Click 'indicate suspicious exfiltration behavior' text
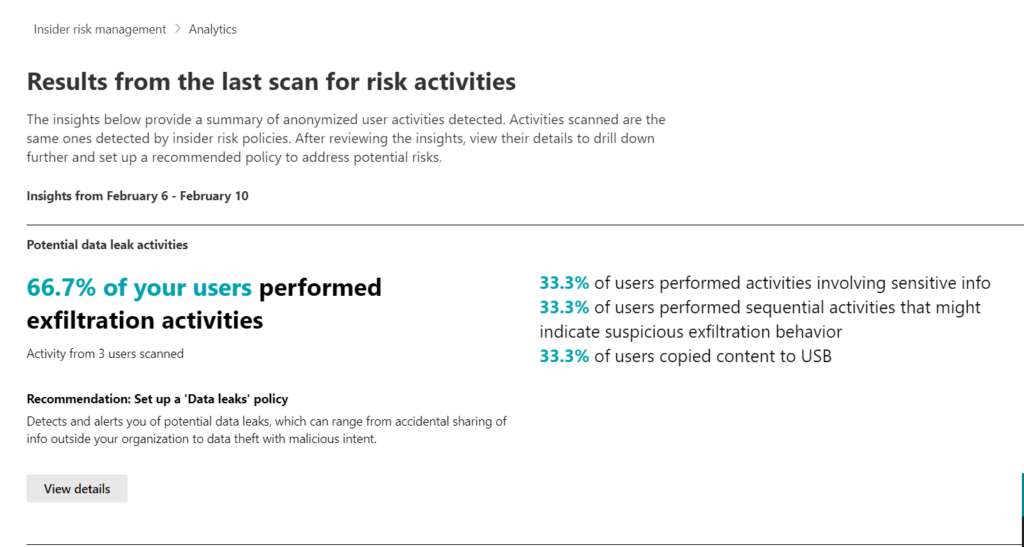Viewport: 1024px width, 547px height. [x=691, y=331]
